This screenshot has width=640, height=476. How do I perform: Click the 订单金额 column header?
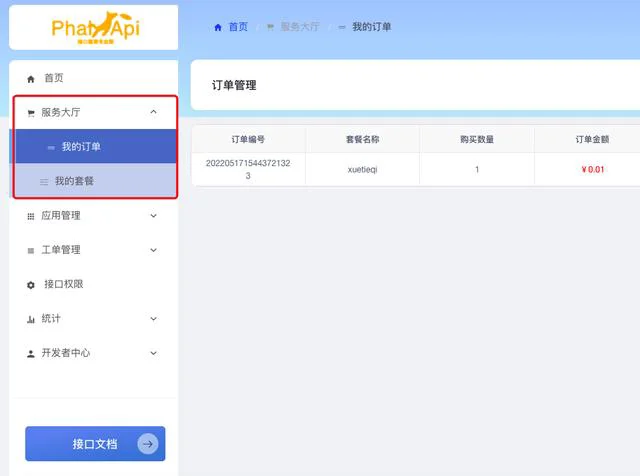[x=592, y=140]
